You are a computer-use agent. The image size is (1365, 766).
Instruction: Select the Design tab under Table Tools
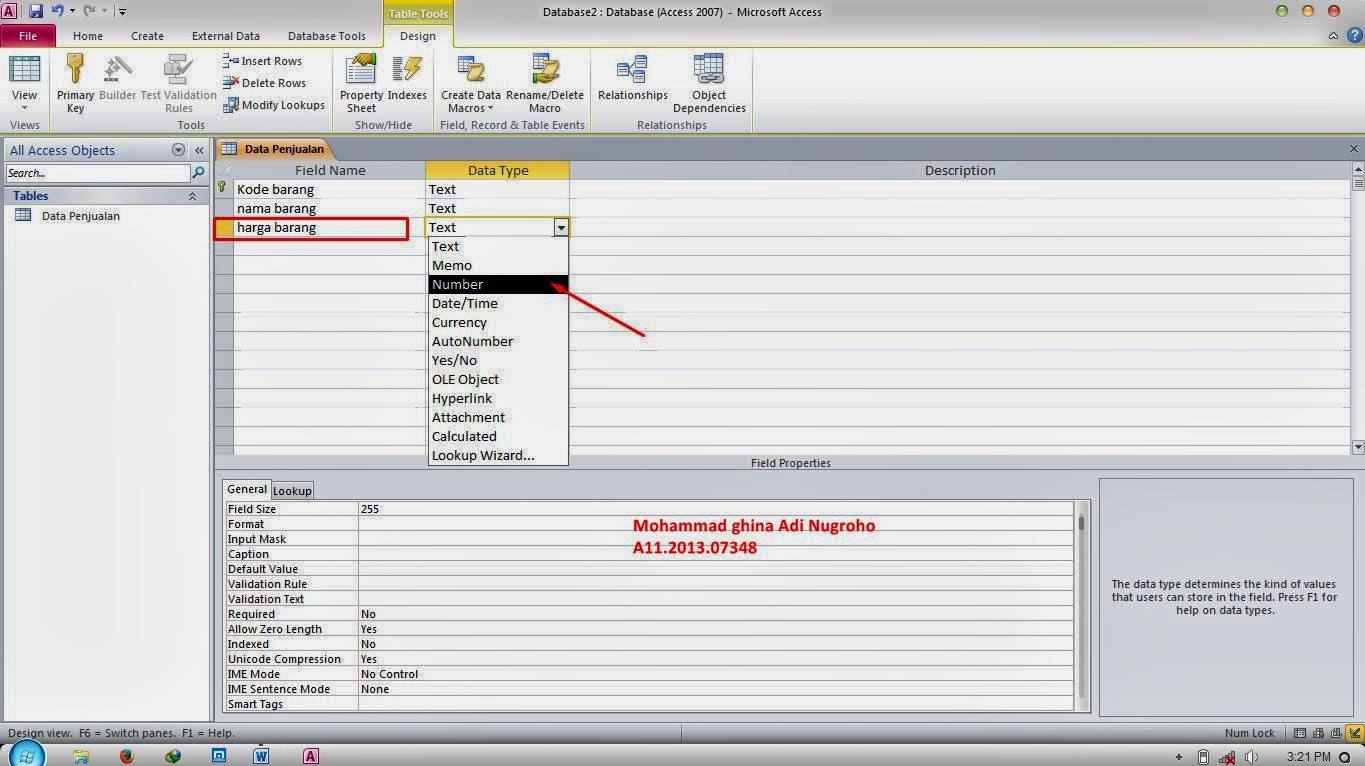click(x=418, y=36)
